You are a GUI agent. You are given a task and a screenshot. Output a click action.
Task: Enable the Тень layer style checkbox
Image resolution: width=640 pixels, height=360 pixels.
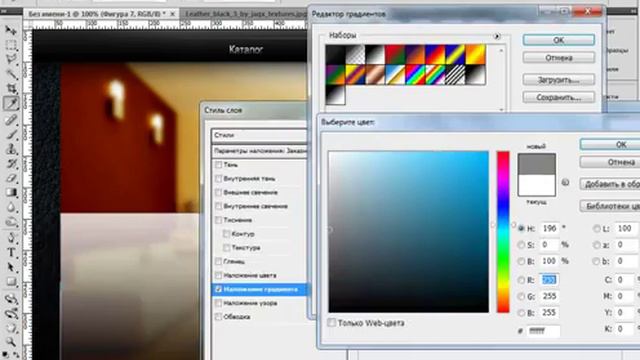coord(218,165)
